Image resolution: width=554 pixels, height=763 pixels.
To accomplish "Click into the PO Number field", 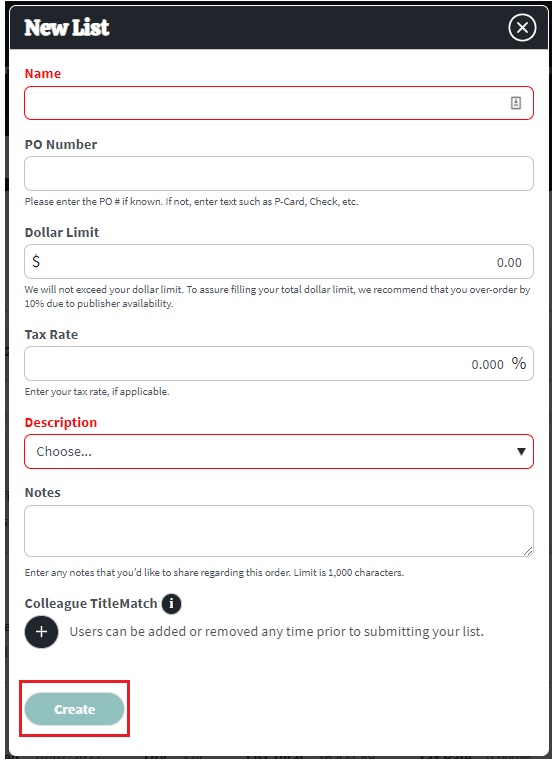I will point(279,173).
